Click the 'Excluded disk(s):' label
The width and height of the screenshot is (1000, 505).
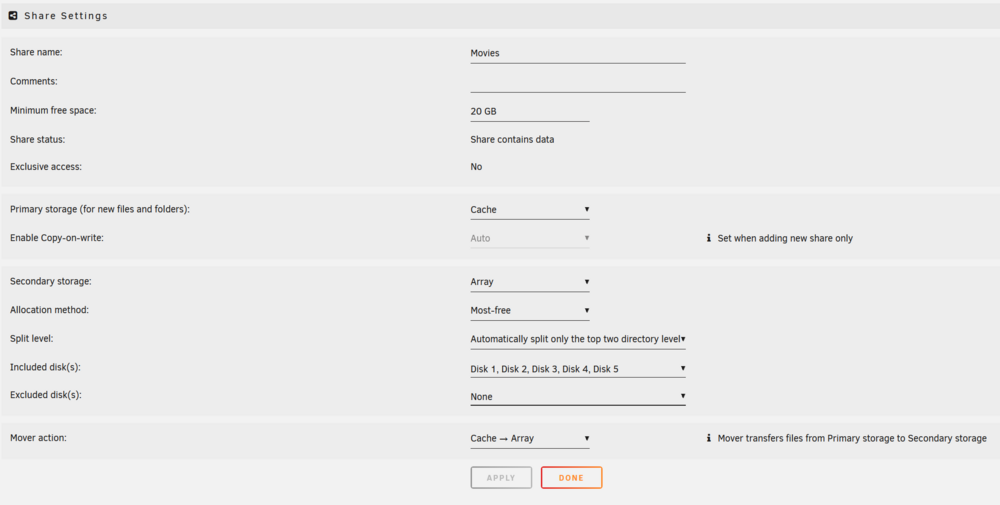(x=46, y=395)
